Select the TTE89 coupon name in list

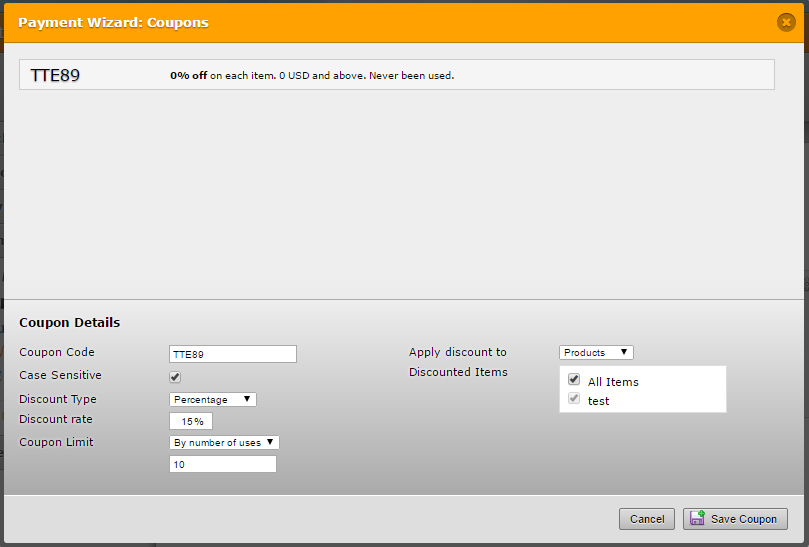[x=55, y=75]
